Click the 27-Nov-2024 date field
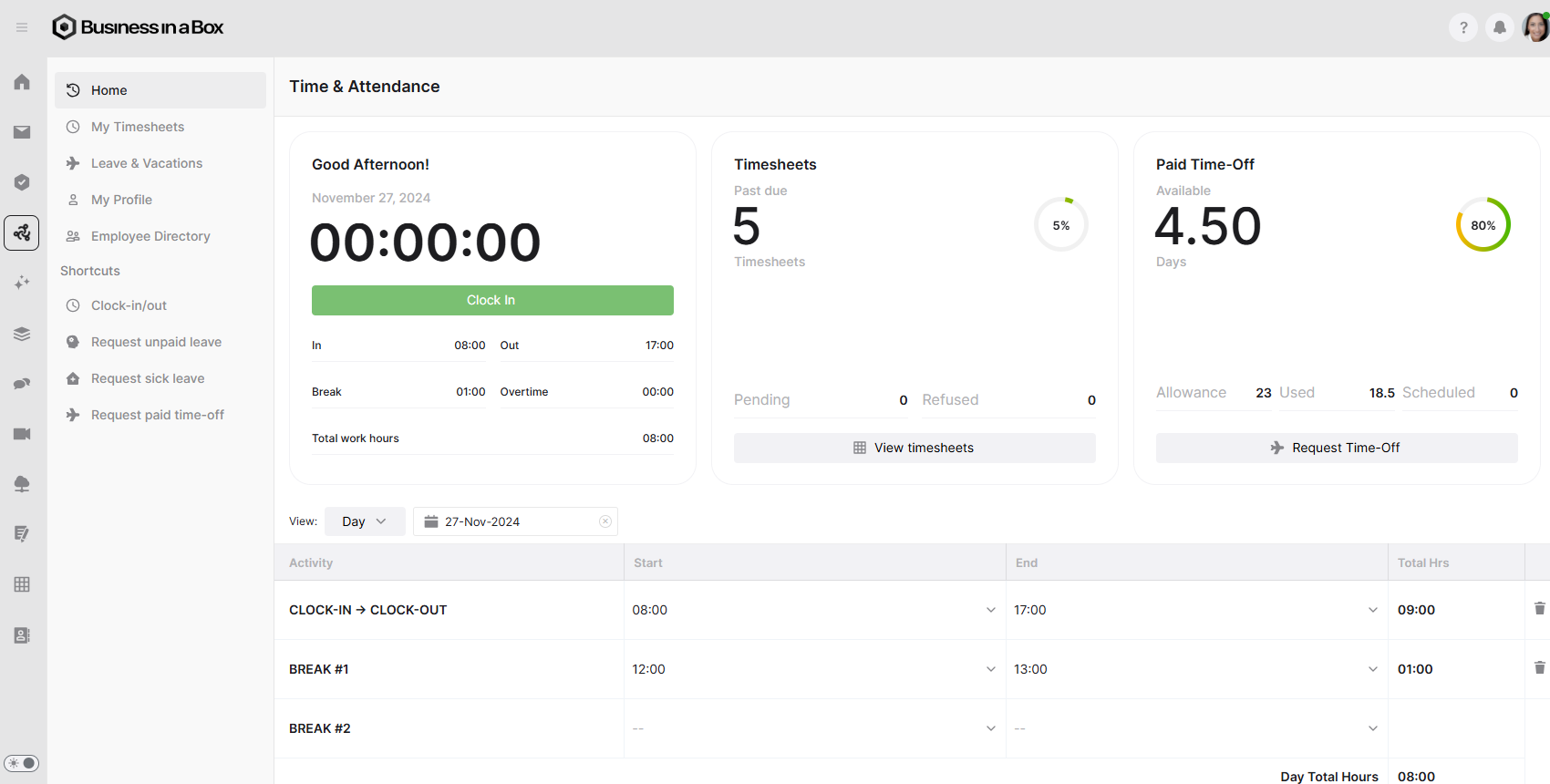 [515, 521]
